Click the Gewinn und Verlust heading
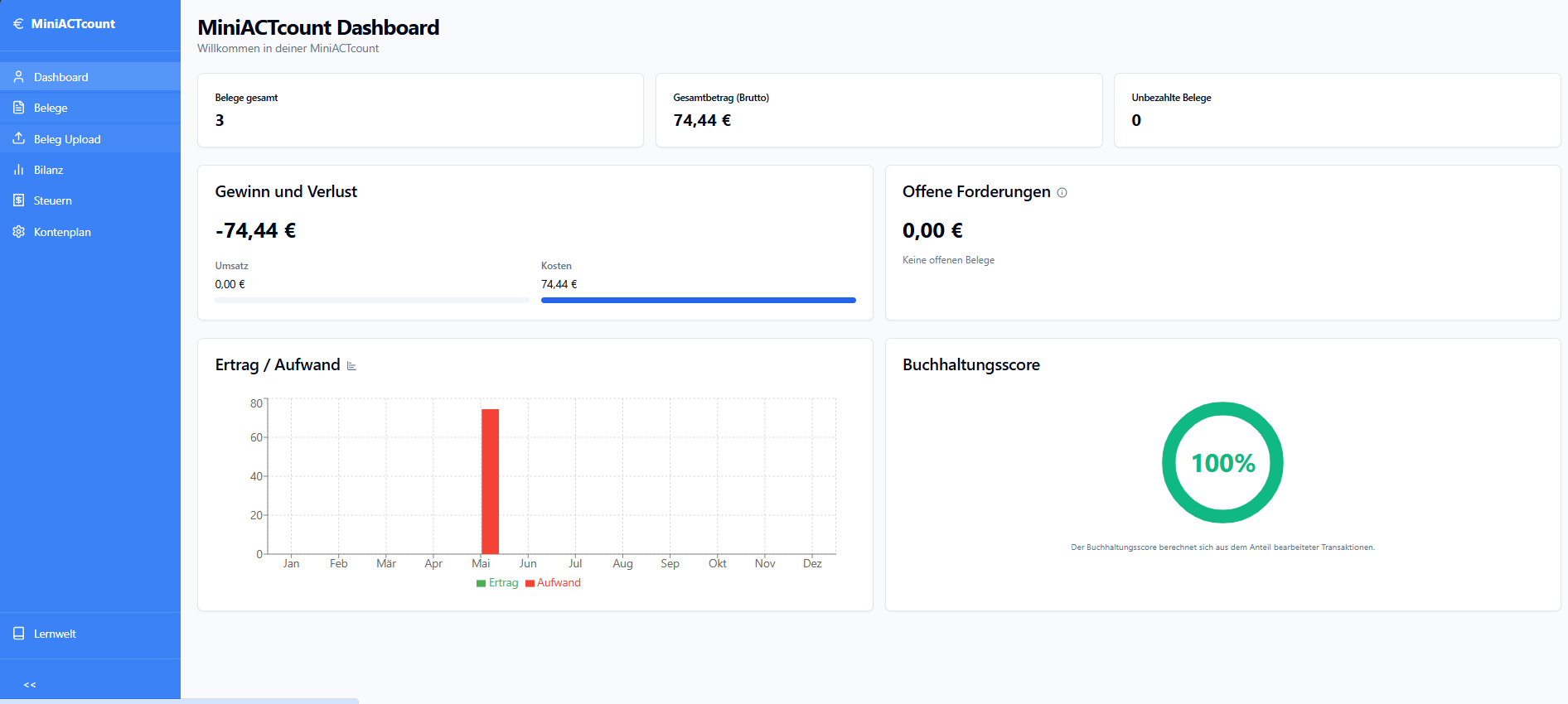Viewport: 1568px width, 704px height. pyautogui.click(x=286, y=191)
